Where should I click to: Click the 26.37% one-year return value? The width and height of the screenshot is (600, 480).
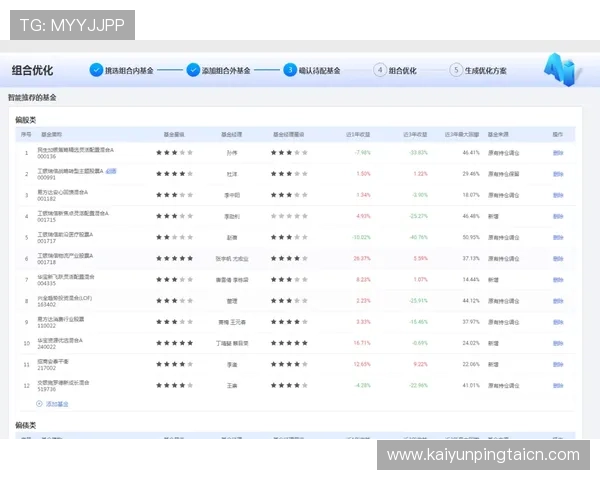(x=362, y=258)
